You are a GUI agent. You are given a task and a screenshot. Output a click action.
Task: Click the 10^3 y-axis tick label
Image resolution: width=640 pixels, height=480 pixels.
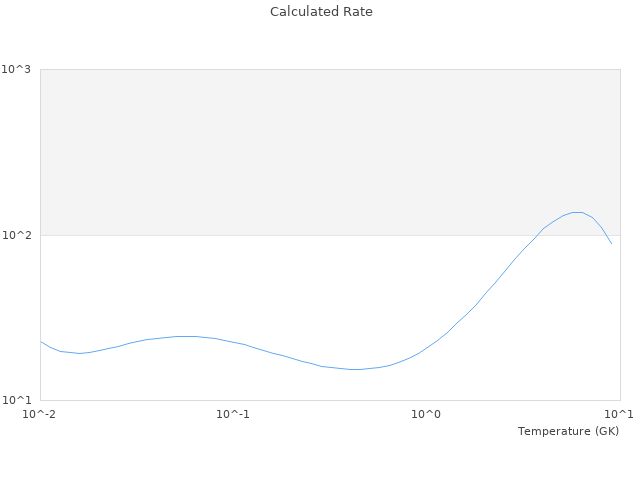[x=17, y=69]
